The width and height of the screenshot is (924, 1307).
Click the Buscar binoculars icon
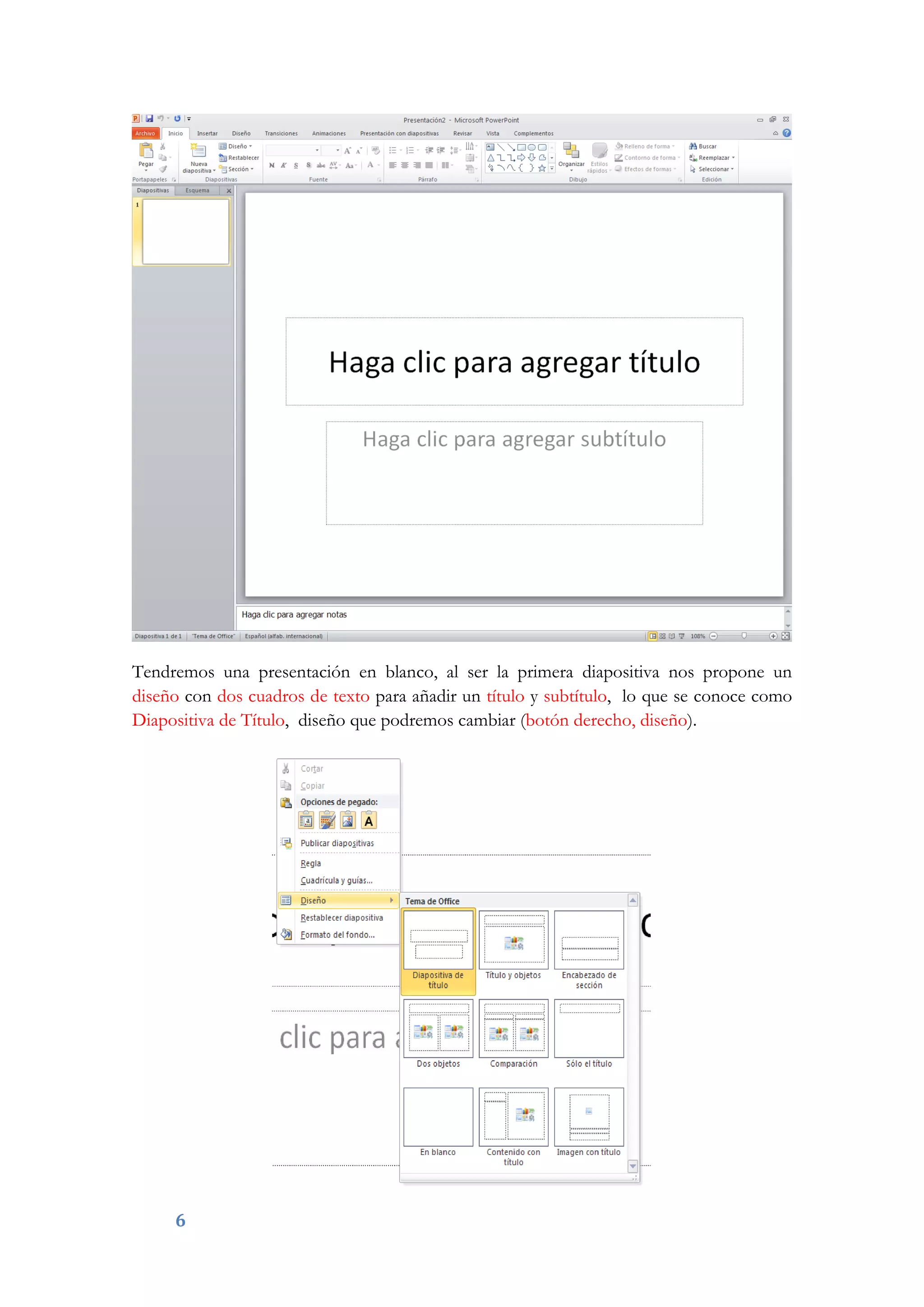[693, 146]
